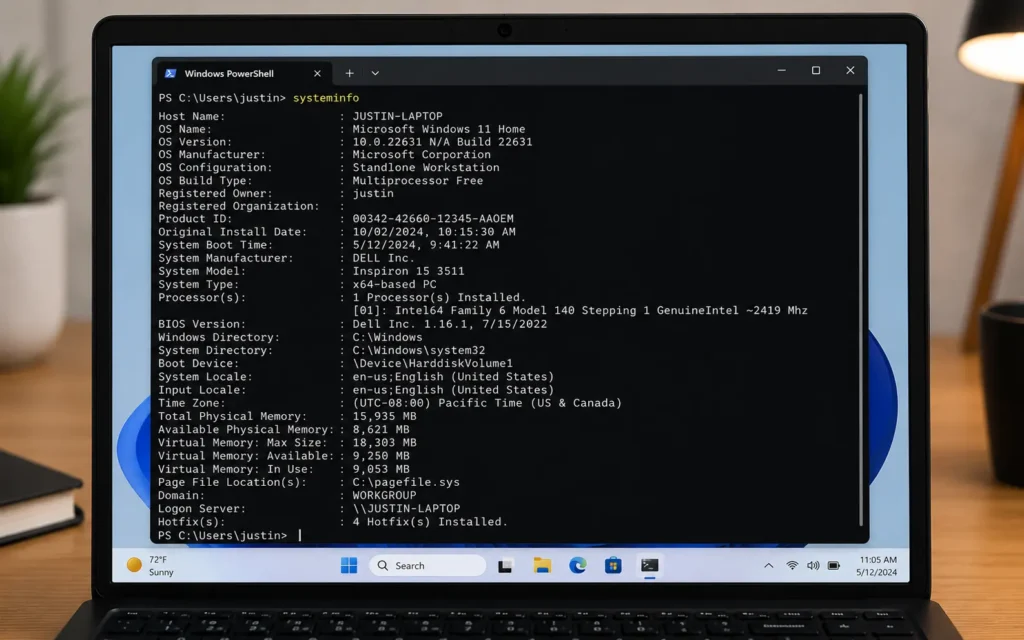Screen dimensions: 1024x640
Task: Click Inspiron 15 3511 model text
Action: 408,271
